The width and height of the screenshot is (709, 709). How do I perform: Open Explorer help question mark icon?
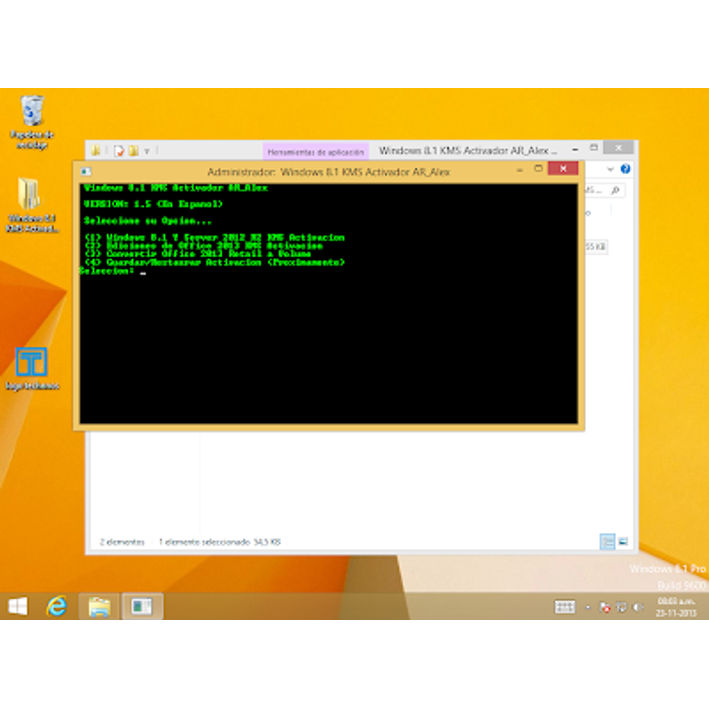pos(625,169)
